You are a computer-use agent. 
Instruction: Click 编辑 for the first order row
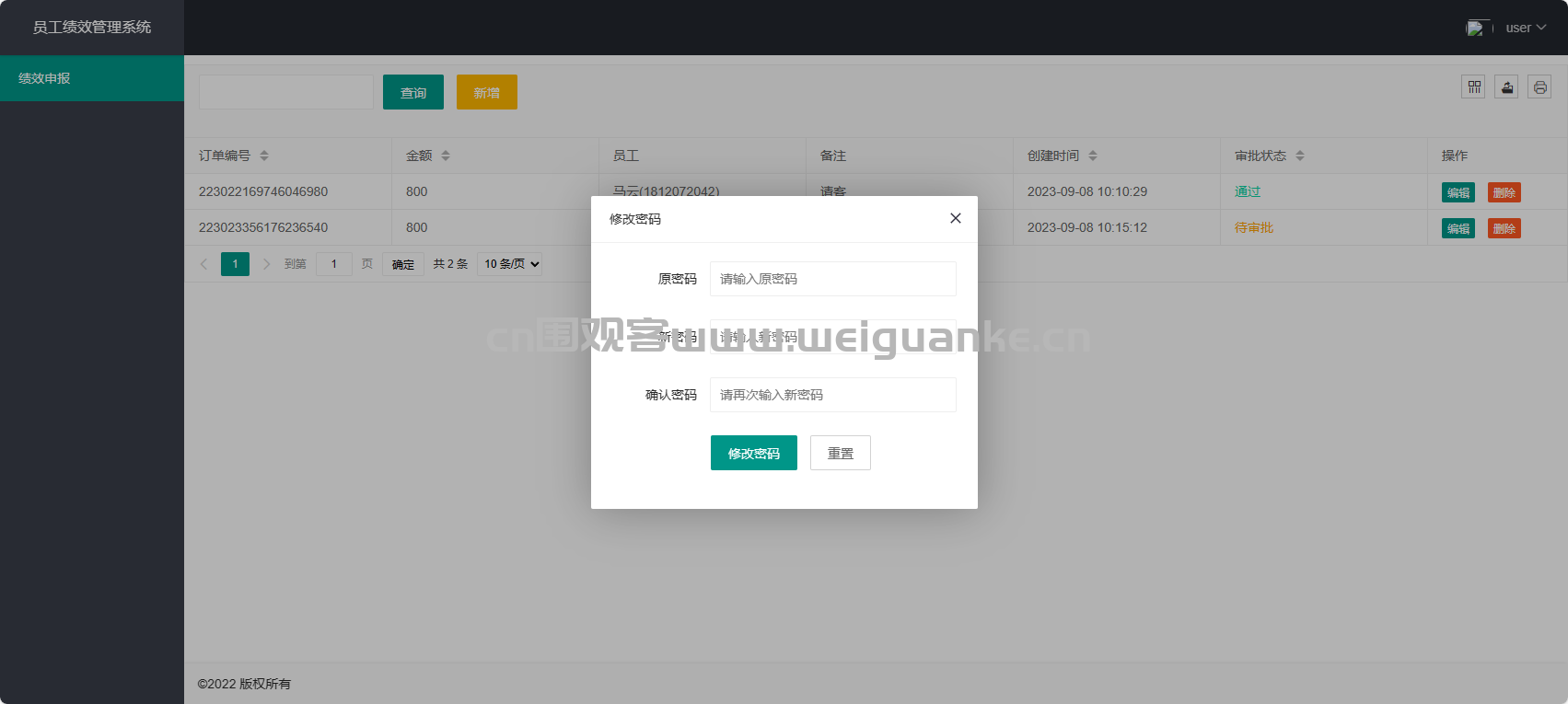pos(1458,192)
